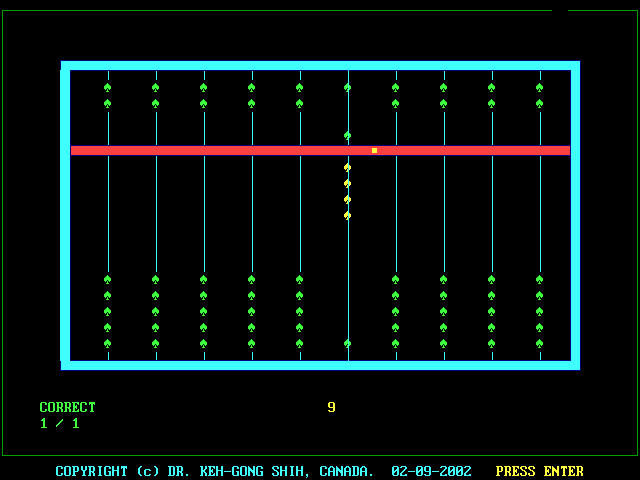The height and width of the screenshot is (480, 640).
Task: Click the lowest bottom bead on the rightmost rod
Action: tap(540, 344)
